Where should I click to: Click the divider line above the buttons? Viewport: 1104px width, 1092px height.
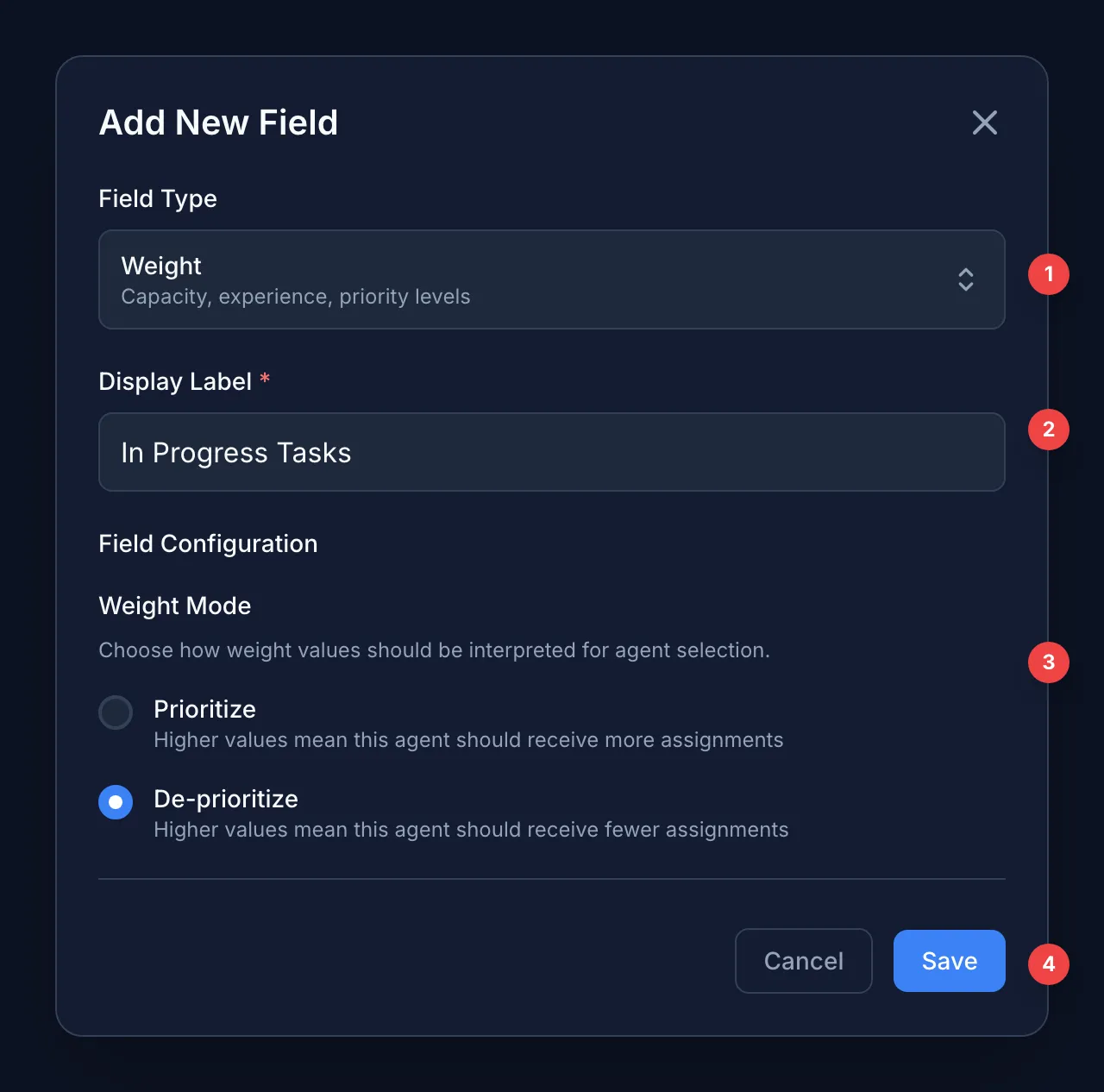[x=552, y=878]
